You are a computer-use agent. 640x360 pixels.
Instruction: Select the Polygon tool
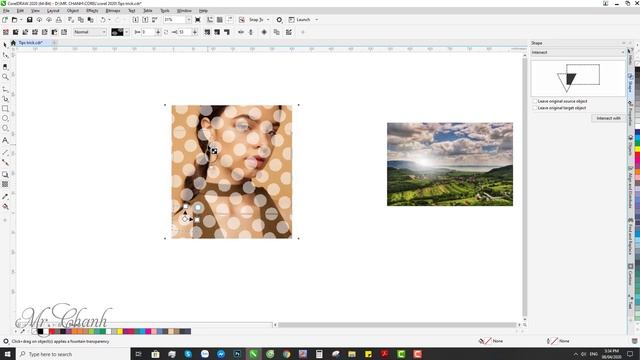[x=5, y=128]
